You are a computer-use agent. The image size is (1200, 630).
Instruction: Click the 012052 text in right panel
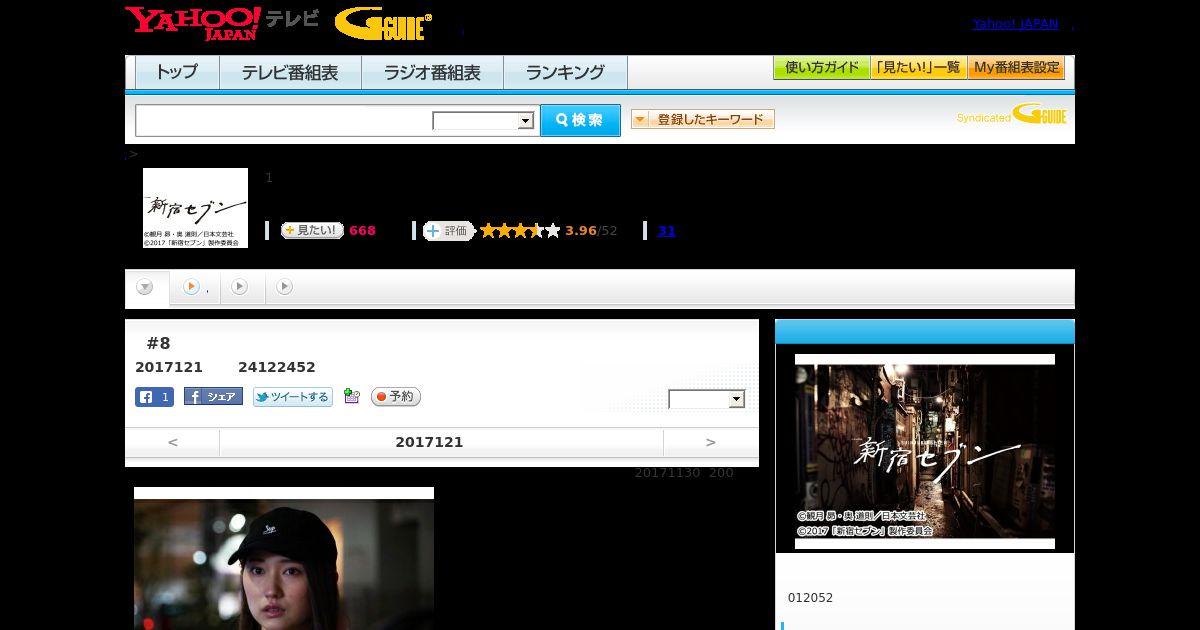pyautogui.click(x=810, y=598)
